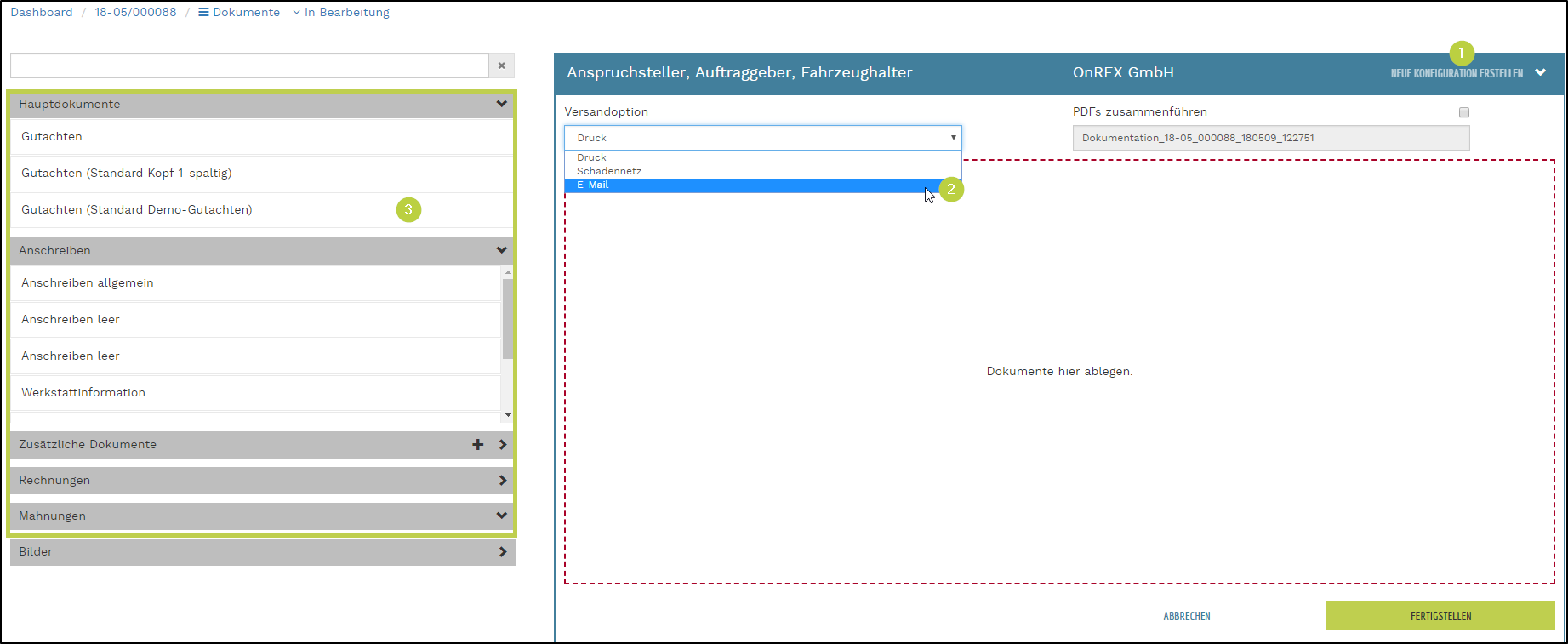The image size is (1568, 644).
Task: Go to the Dashboard breadcrumb link
Action: (42, 13)
